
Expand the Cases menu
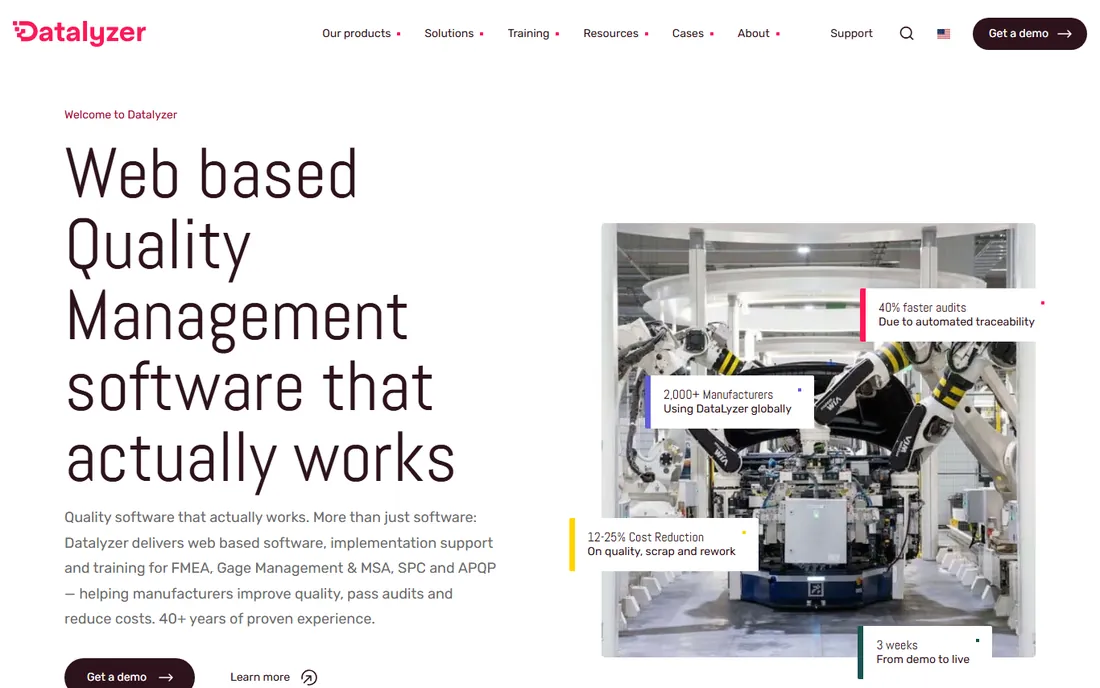[692, 34]
